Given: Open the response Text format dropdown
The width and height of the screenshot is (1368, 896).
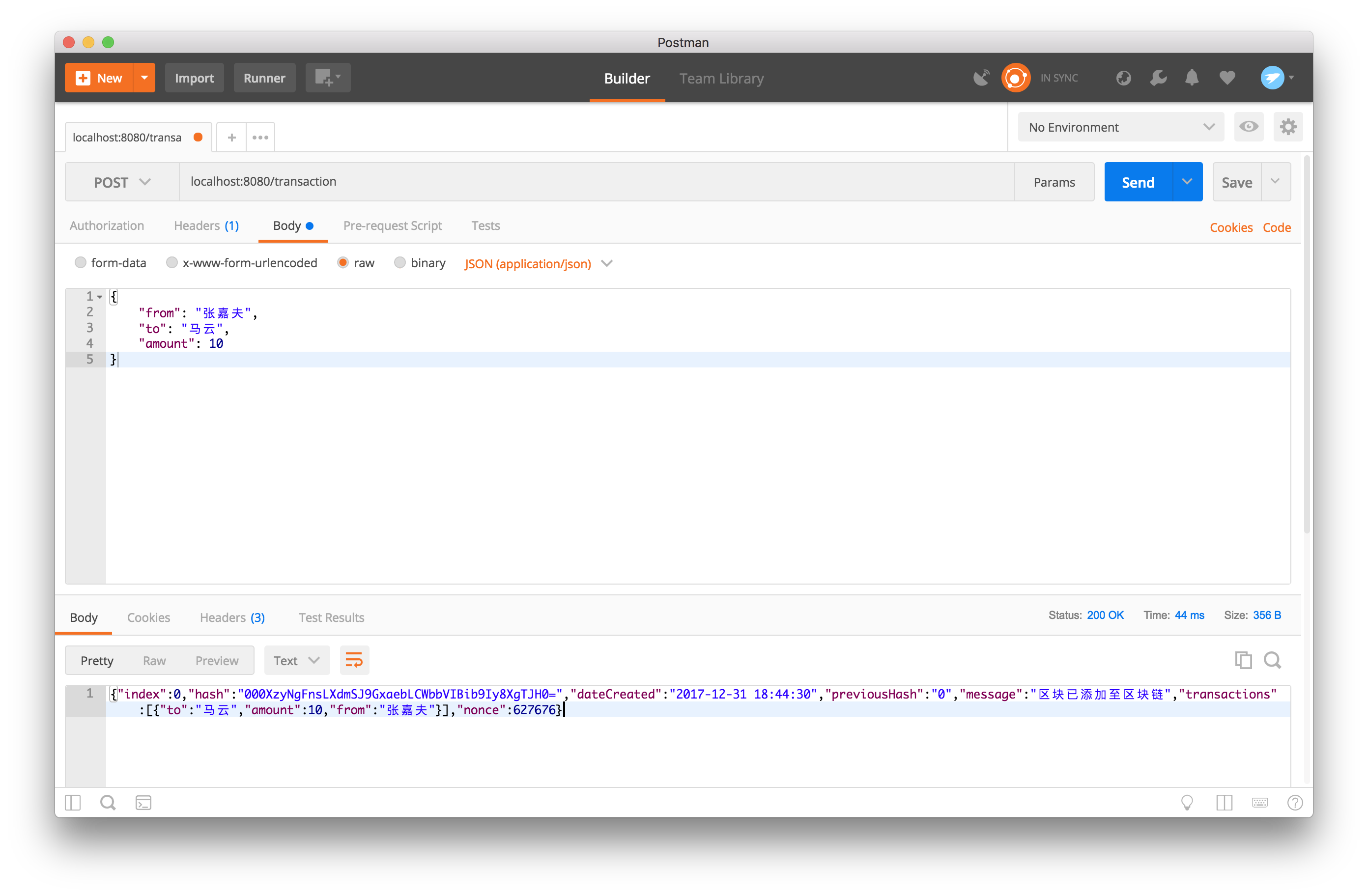Looking at the screenshot, I should (297, 660).
